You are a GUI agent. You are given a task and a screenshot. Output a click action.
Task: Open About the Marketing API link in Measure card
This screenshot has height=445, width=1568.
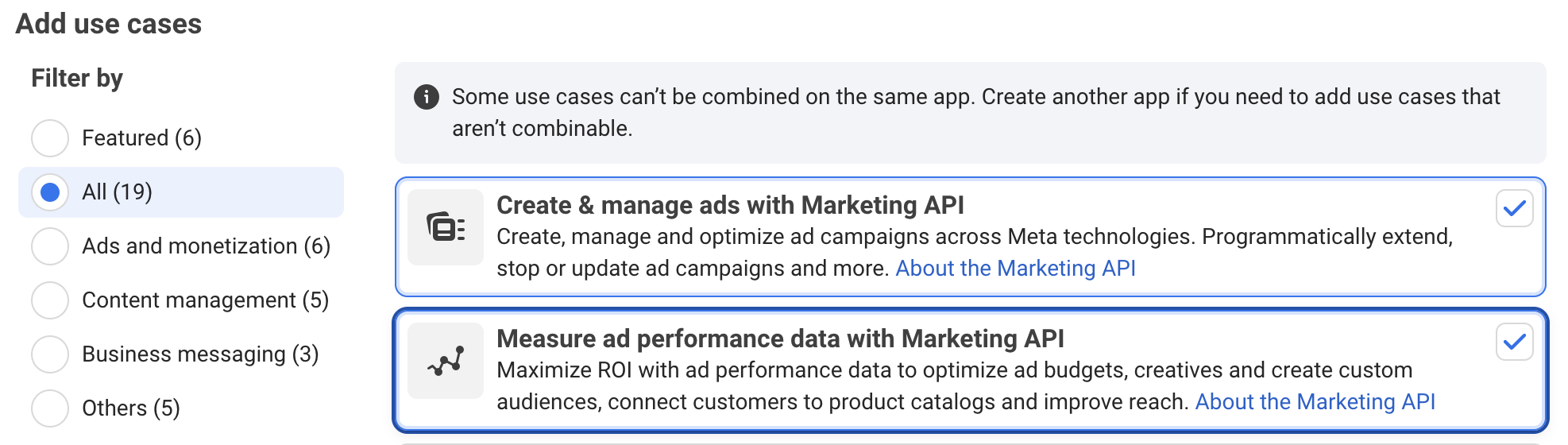[1315, 402]
